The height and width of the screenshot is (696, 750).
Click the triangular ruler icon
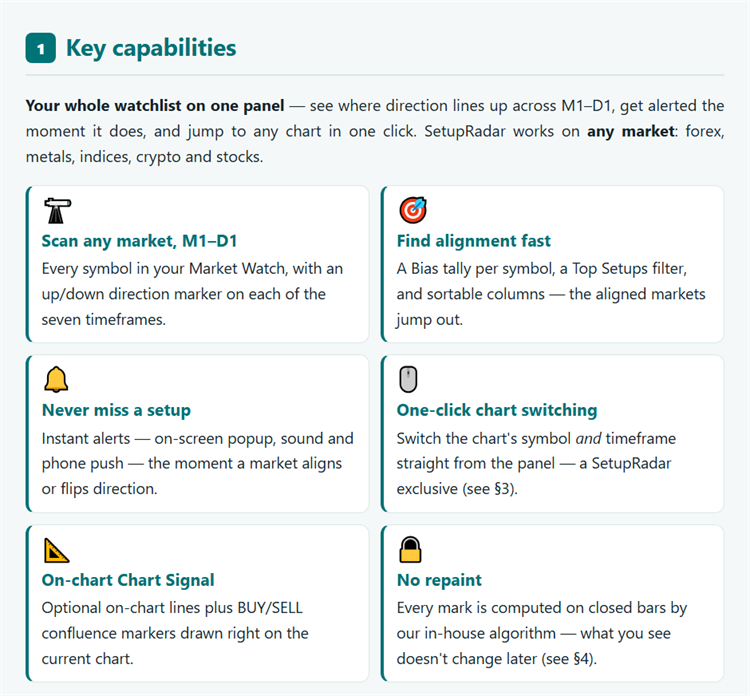(56, 550)
